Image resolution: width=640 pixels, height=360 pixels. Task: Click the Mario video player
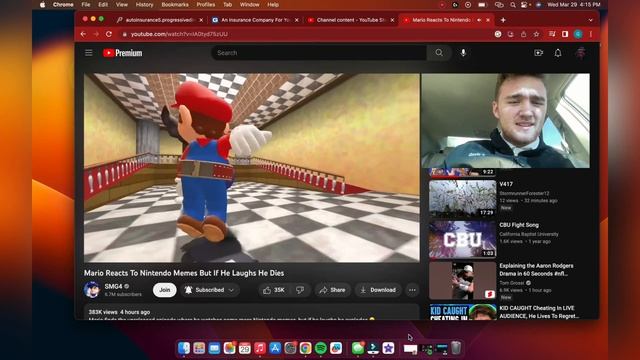tap(251, 168)
